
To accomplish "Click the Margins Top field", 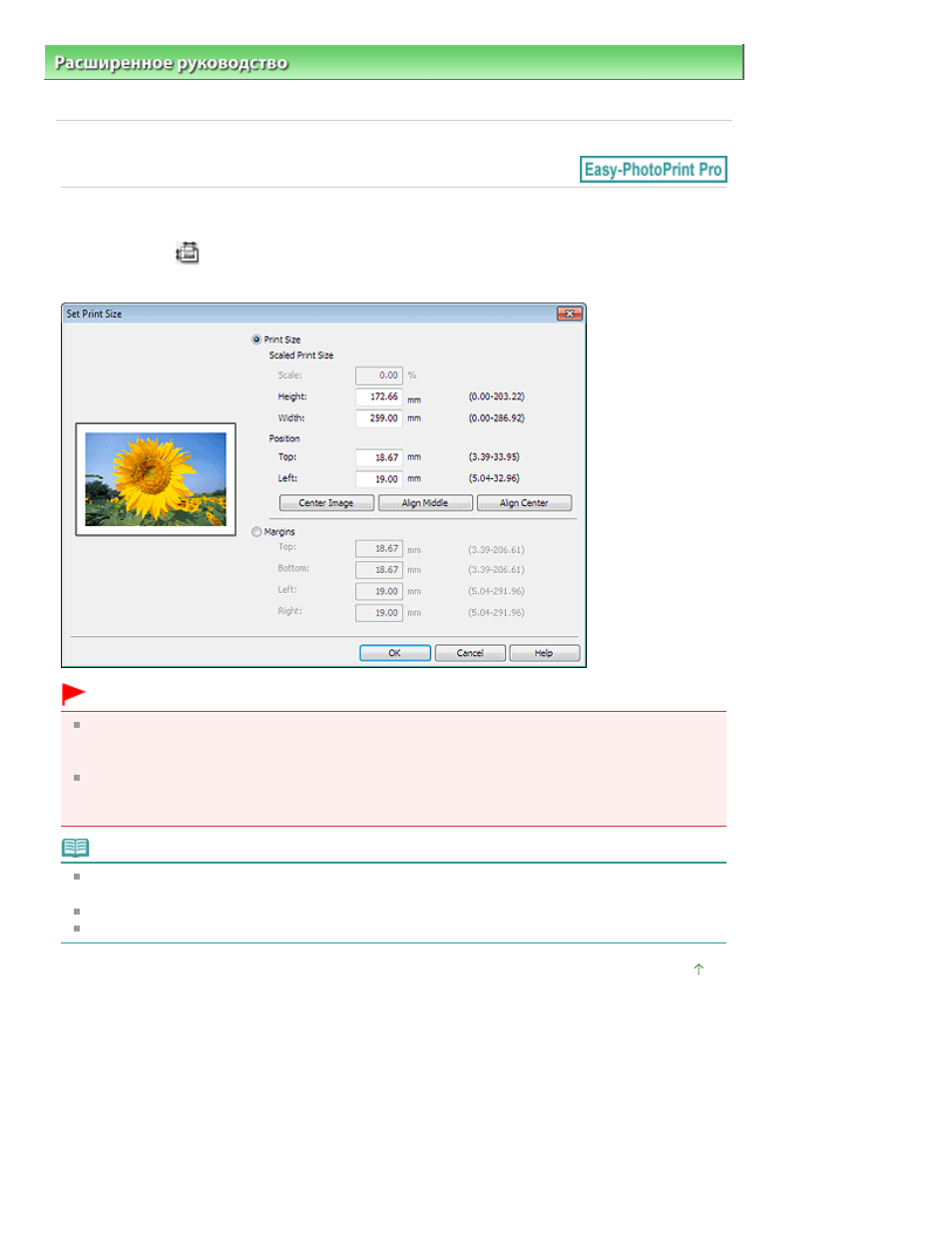I will tap(379, 548).
